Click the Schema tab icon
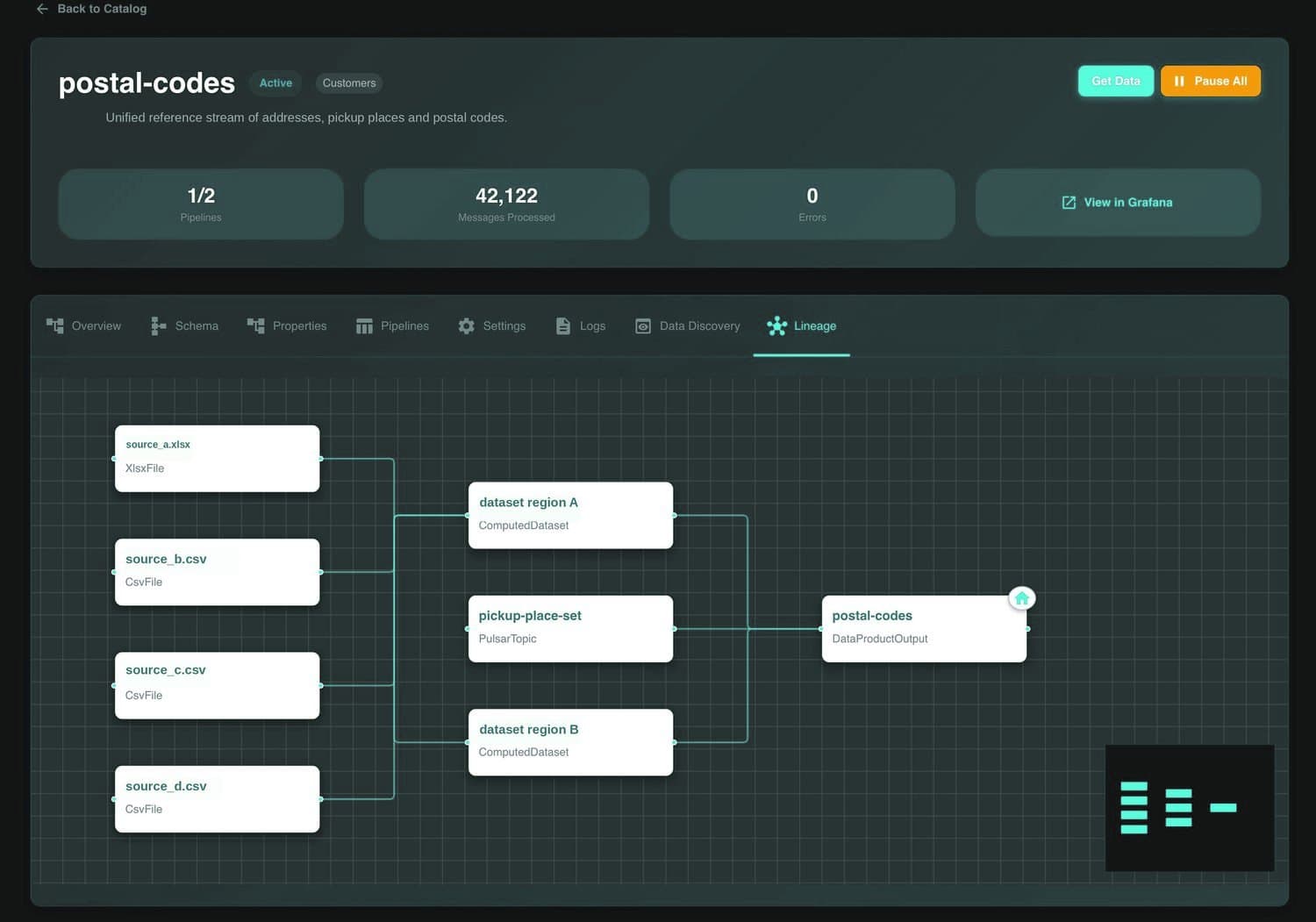The image size is (1316, 922). point(158,325)
